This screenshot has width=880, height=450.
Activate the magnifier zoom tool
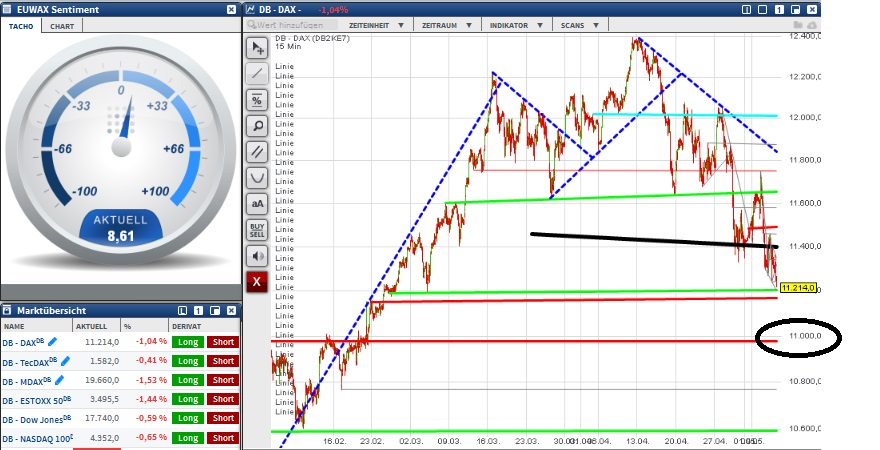[x=257, y=126]
